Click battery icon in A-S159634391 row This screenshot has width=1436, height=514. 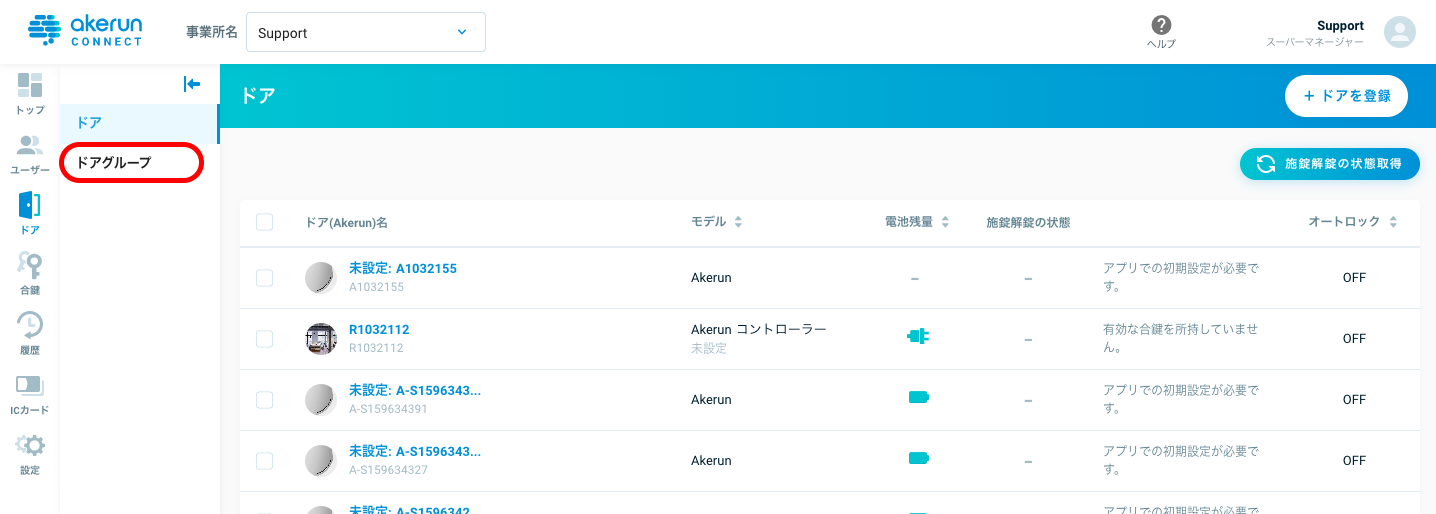(918, 398)
